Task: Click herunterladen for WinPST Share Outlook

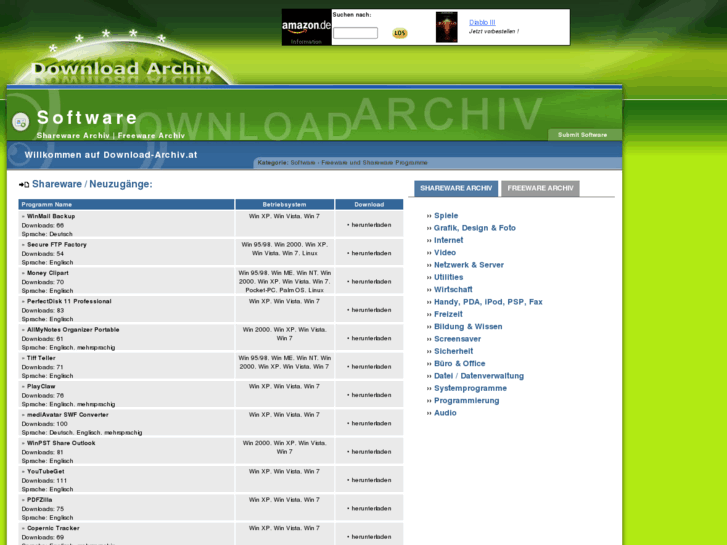Action: pyautogui.click(x=371, y=451)
